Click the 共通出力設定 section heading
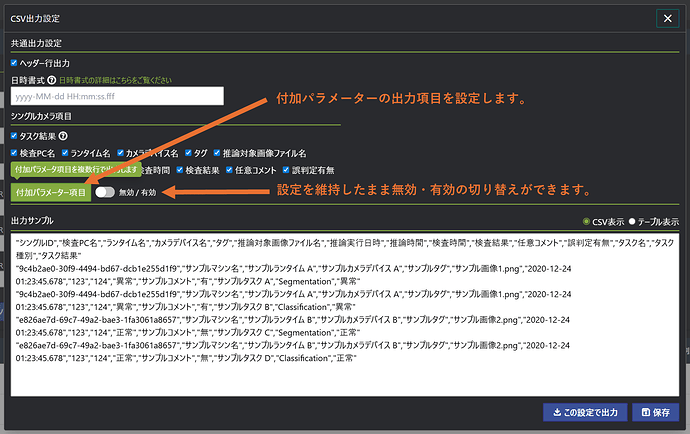The height and width of the screenshot is (434, 690). pos(36,43)
